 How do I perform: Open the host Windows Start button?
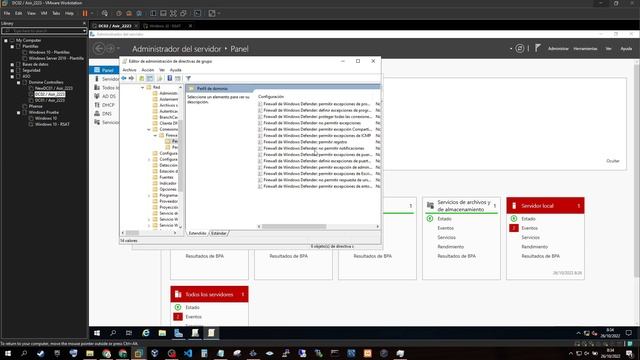(7, 353)
